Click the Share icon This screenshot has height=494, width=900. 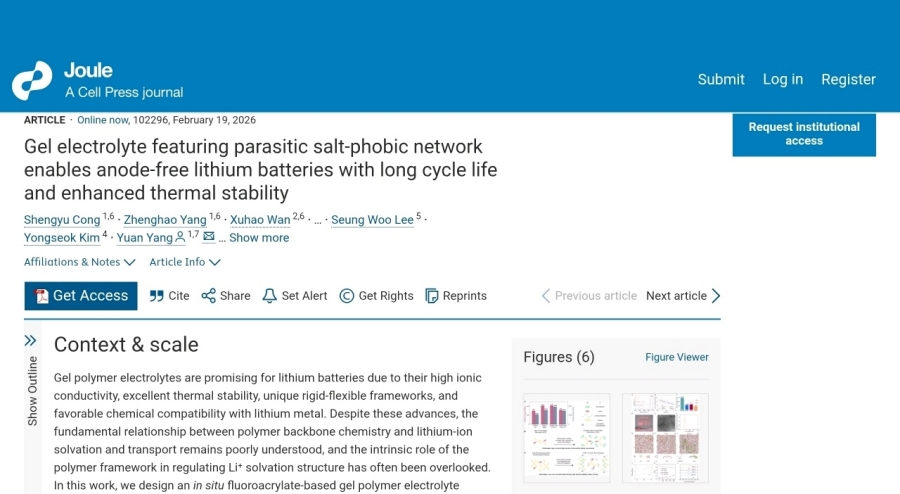(208, 296)
